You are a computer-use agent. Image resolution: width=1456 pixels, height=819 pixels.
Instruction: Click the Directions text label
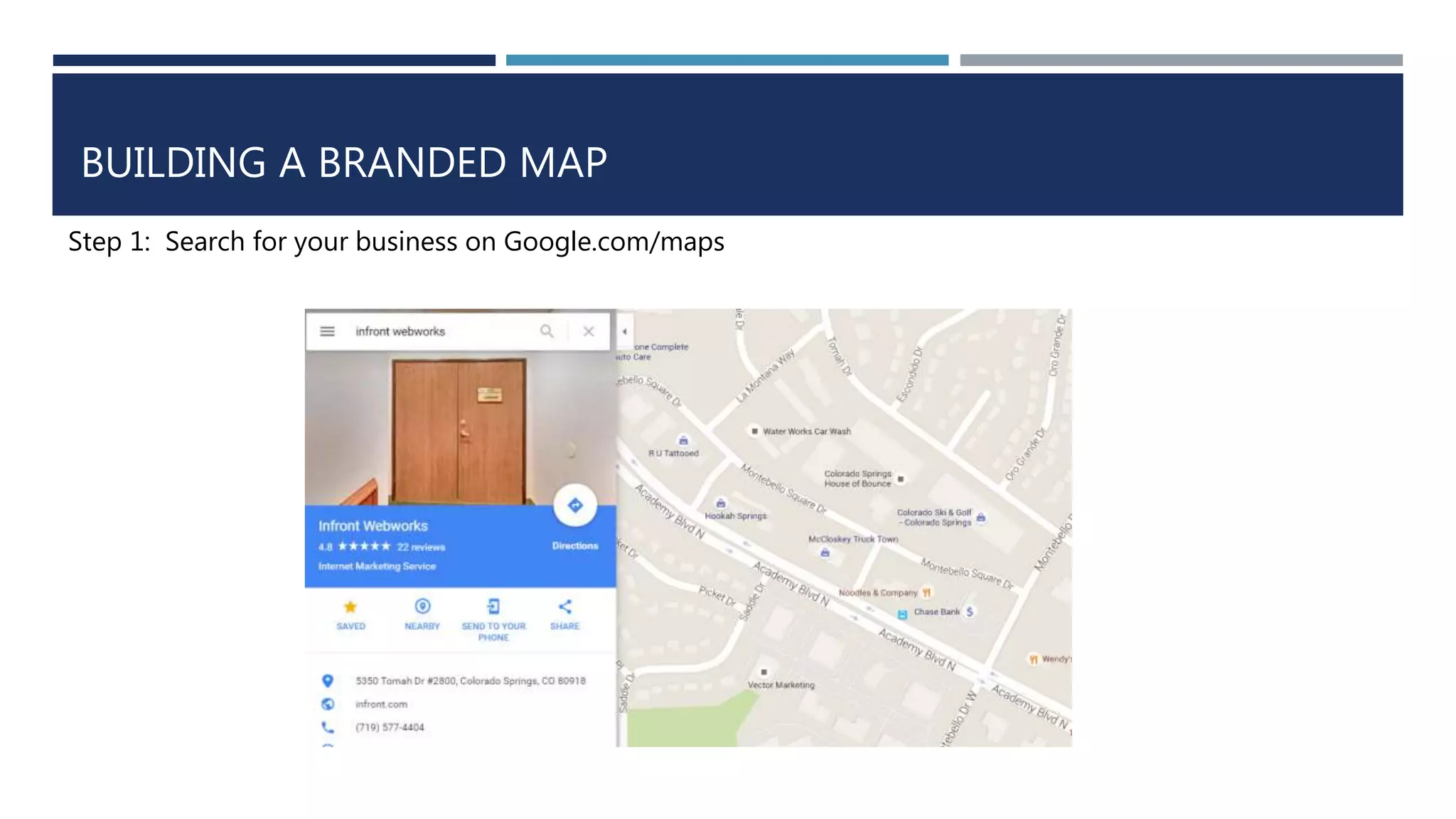(x=575, y=546)
